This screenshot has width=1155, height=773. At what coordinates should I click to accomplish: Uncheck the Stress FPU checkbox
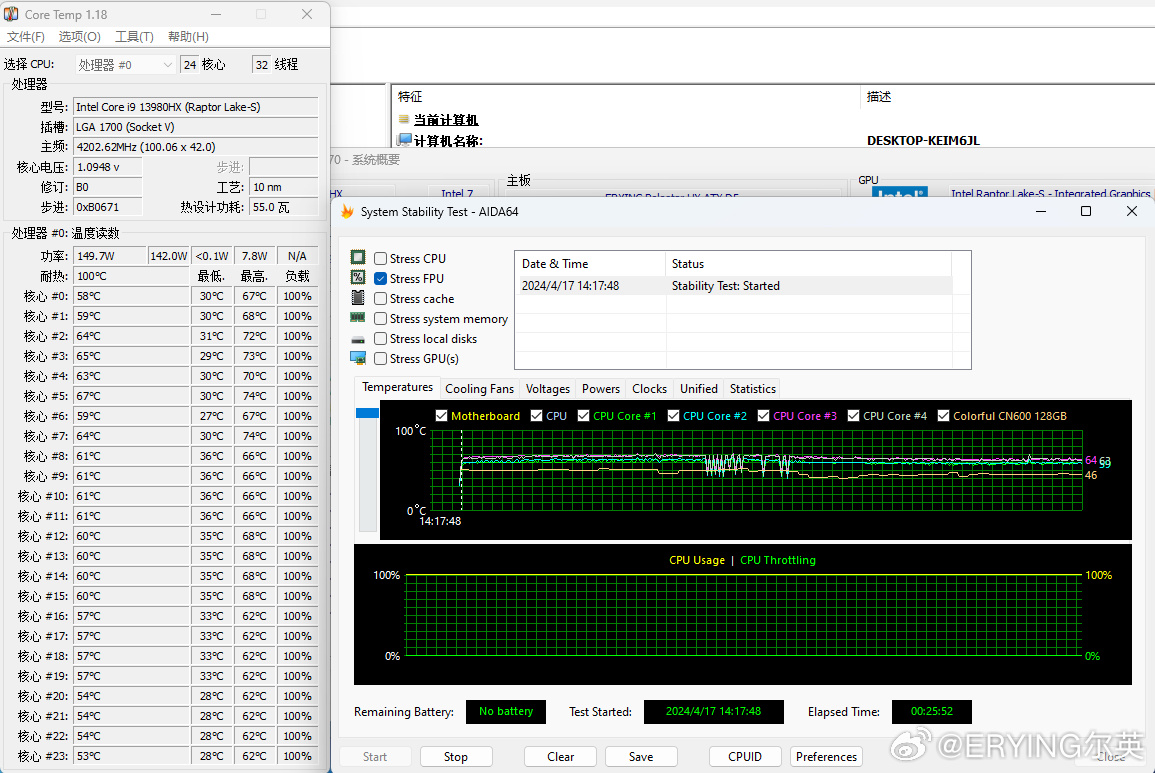(380, 278)
